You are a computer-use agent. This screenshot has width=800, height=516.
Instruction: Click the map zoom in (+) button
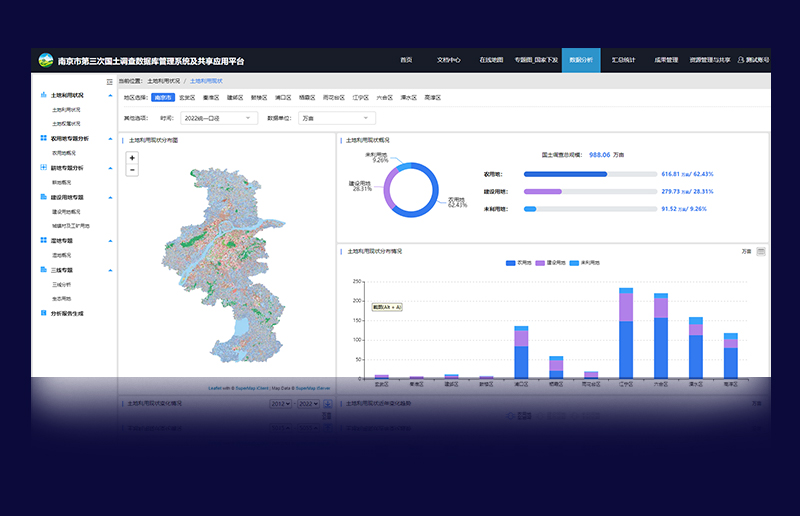[132, 158]
